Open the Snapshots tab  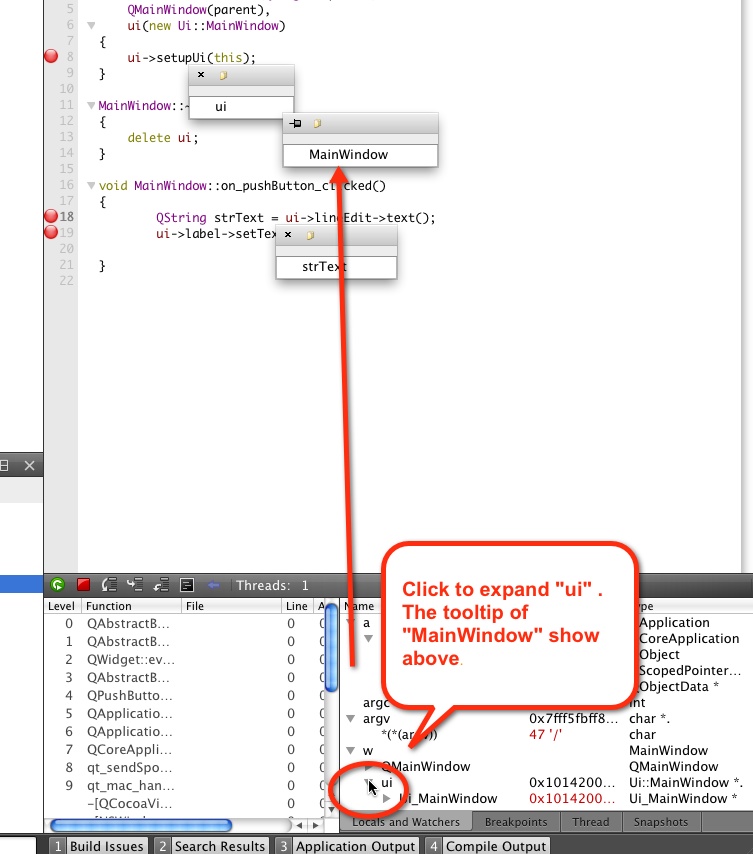660,822
